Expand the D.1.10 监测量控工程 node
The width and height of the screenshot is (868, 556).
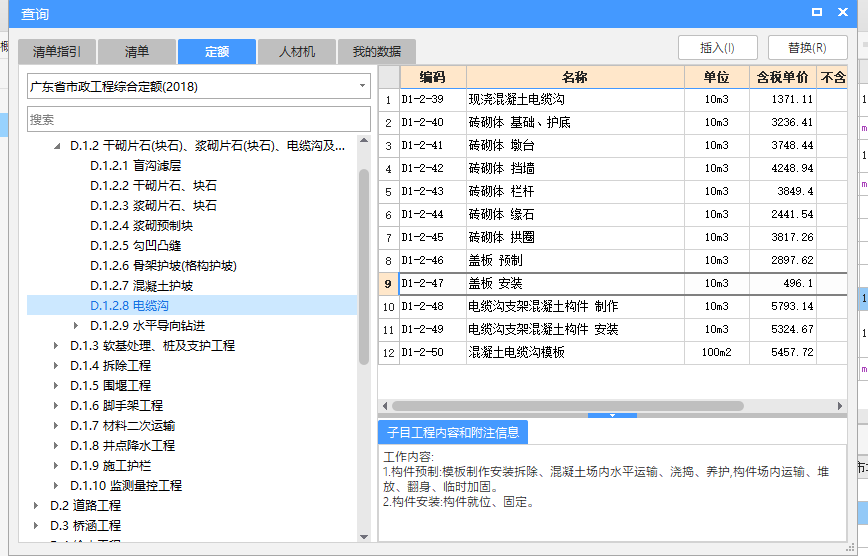click(56, 485)
